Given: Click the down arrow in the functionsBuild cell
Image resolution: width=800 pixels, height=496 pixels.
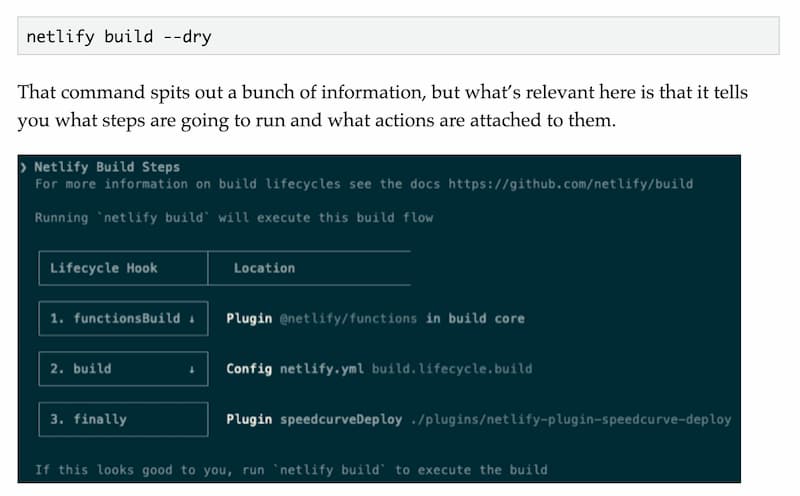Looking at the screenshot, I should [190, 318].
